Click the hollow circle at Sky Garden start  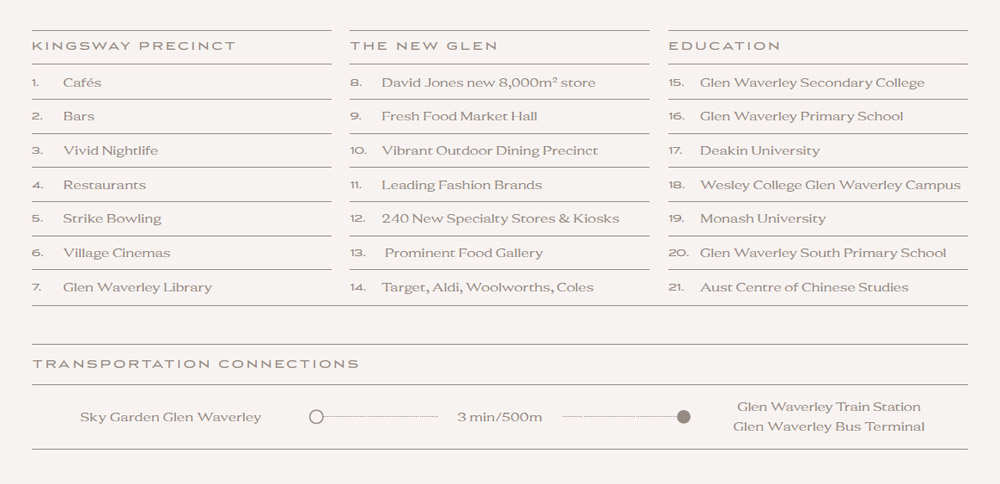click(316, 417)
